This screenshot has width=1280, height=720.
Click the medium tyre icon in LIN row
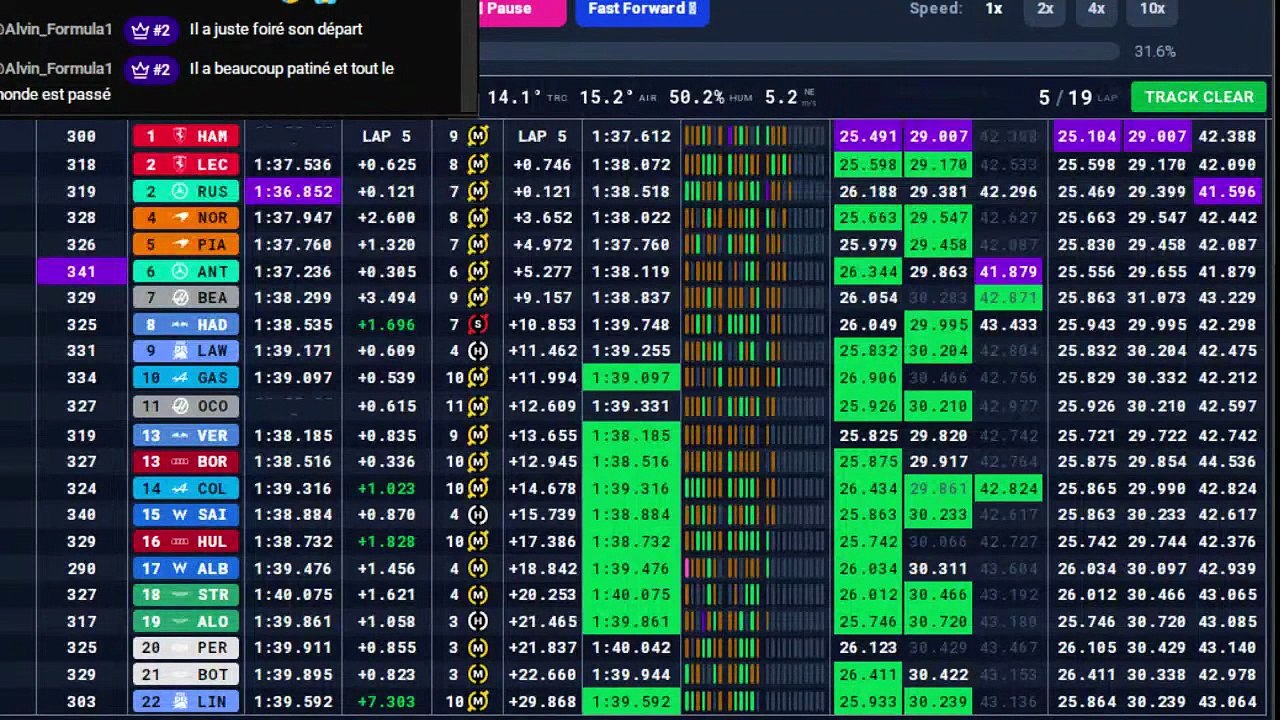[478, 701]
